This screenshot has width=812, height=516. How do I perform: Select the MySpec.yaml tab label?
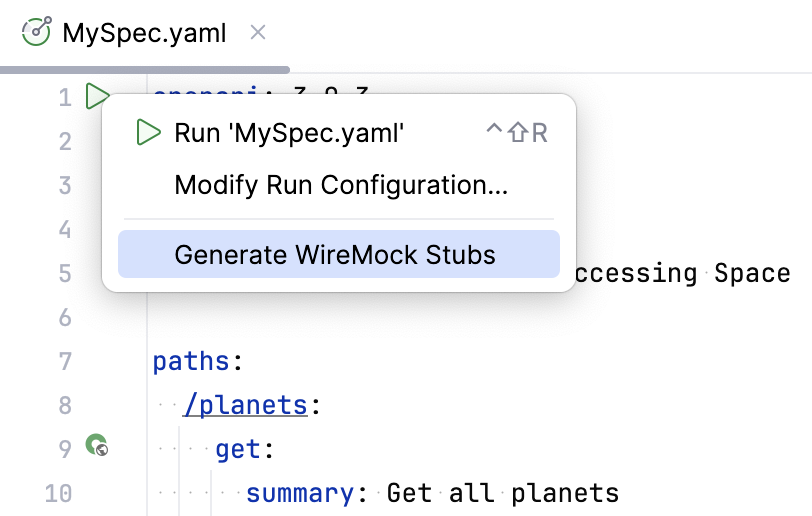click(x=144, y=33)
